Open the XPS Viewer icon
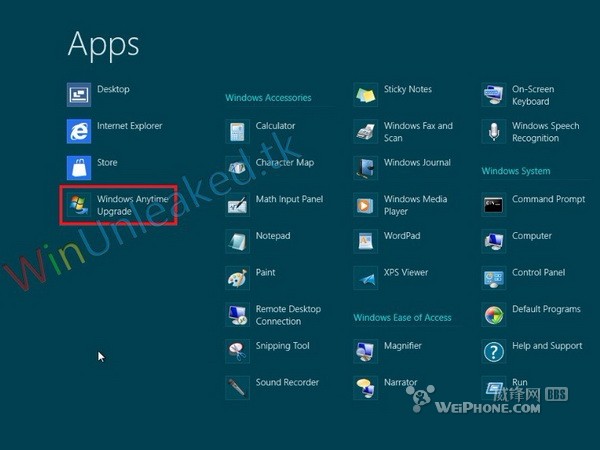The height and width of the screenshot is (450, 600). pos(366,278)
